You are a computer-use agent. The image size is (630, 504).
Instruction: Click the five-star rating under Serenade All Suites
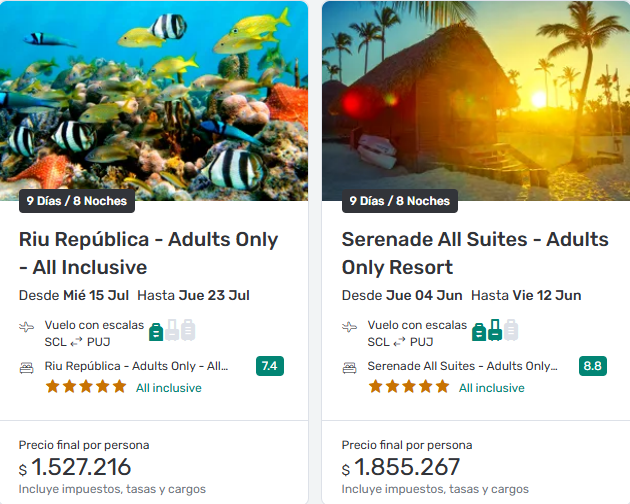coord(409,387)
